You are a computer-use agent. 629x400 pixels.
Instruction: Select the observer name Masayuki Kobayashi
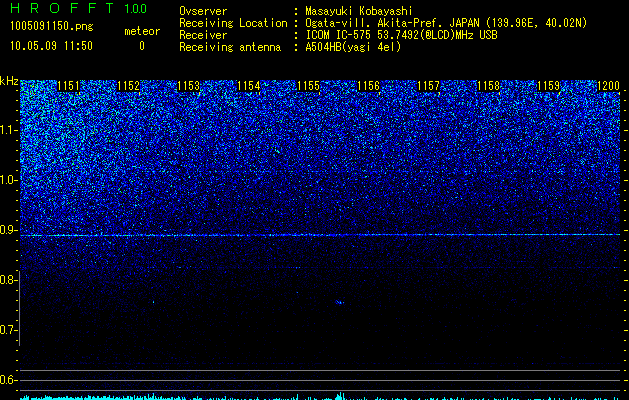point(359,11)
